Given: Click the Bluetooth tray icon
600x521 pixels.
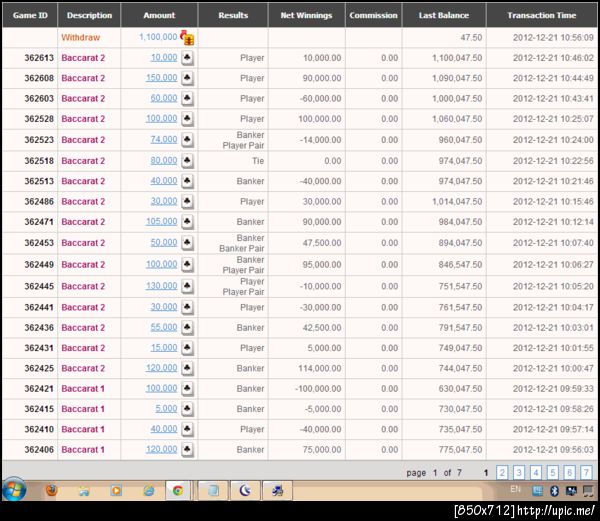Looking at the screenshot, I should click(554, 490).
